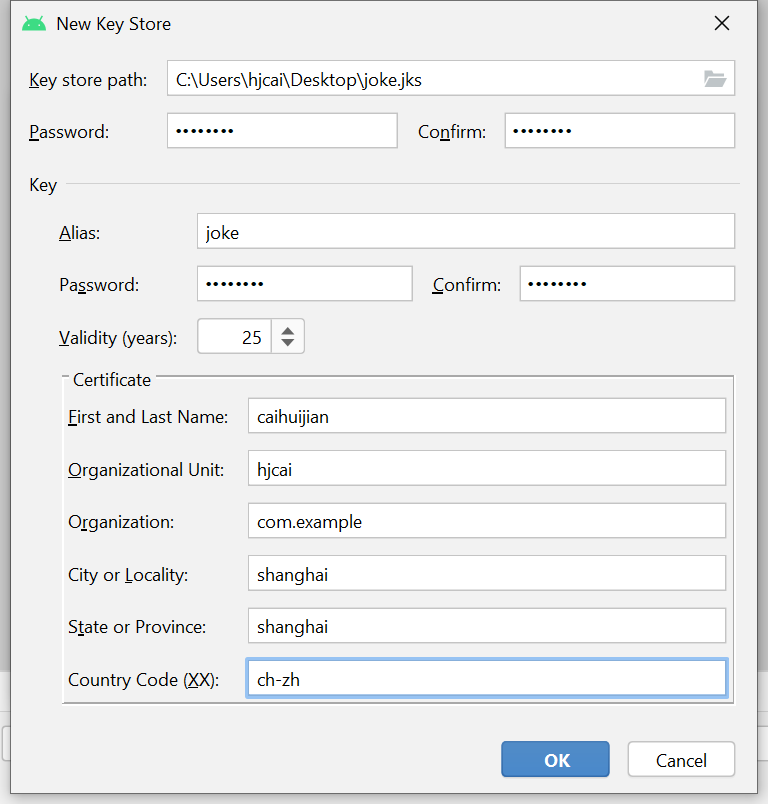Image resolution: width=768 pixels, height=804 pixels.
Task: Click the Validity years decrement arrow
Action: pyautogui.click(x=287, y=343)
